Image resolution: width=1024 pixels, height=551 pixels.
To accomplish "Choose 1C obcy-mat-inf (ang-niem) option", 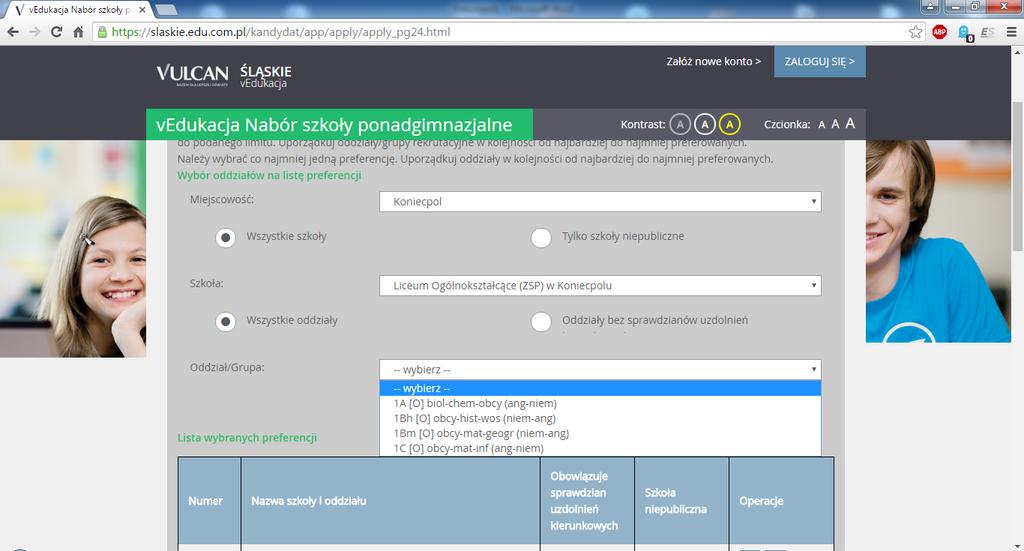I will click(x=600, y=449).
